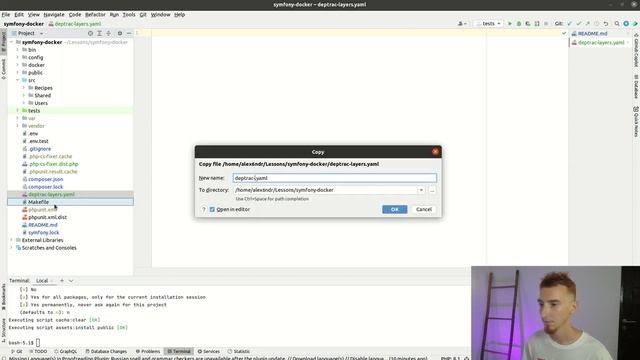Click the green arrow icon at toolbar end
The image size is (640, 360).
pos(635,24)
